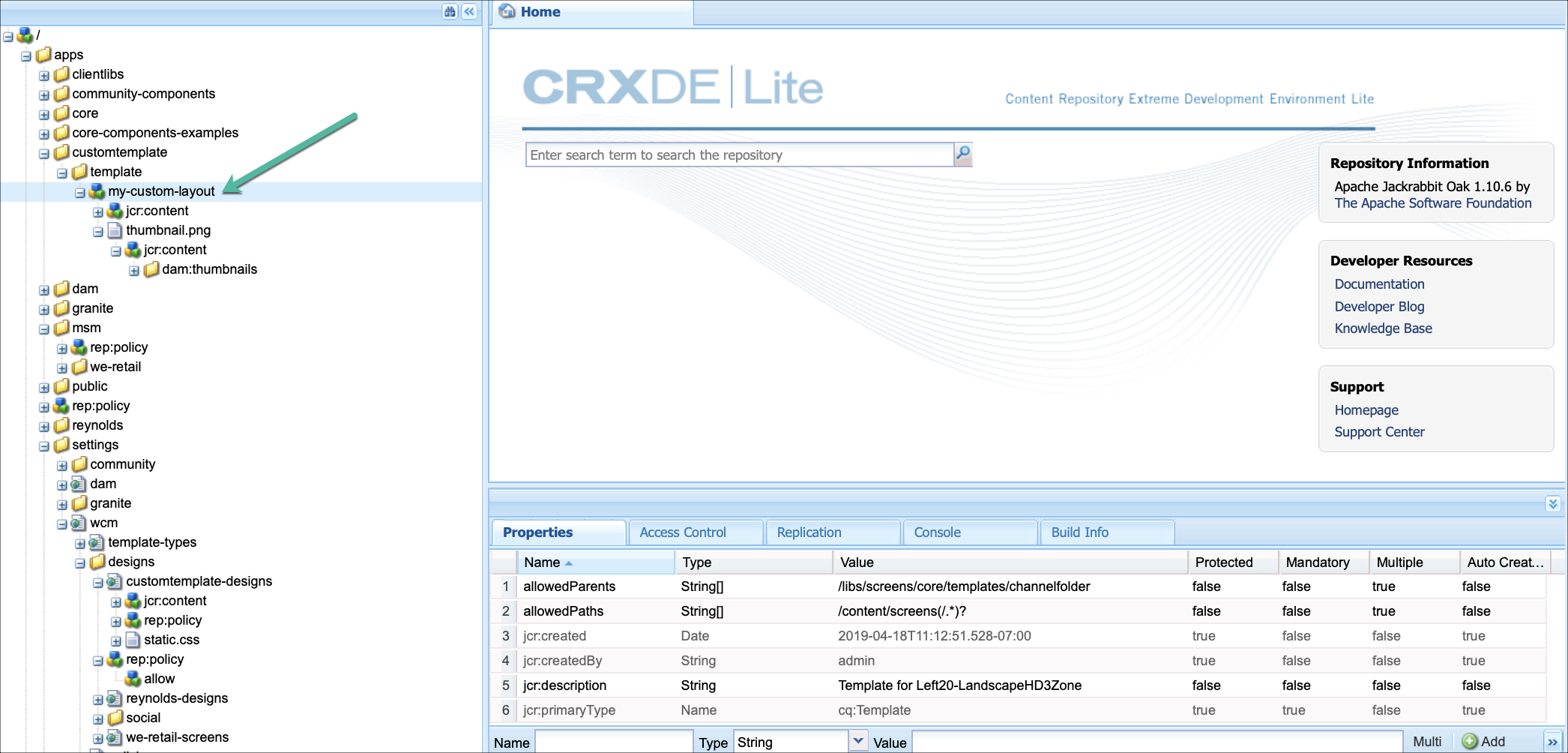Click the we-retail-screens node icon
This screenshot has width=1568, height=753.
pos(115,737)
